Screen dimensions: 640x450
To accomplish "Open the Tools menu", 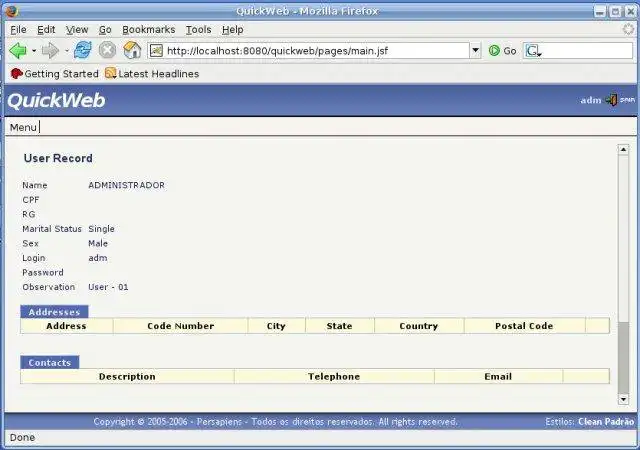I will point(198,30).
